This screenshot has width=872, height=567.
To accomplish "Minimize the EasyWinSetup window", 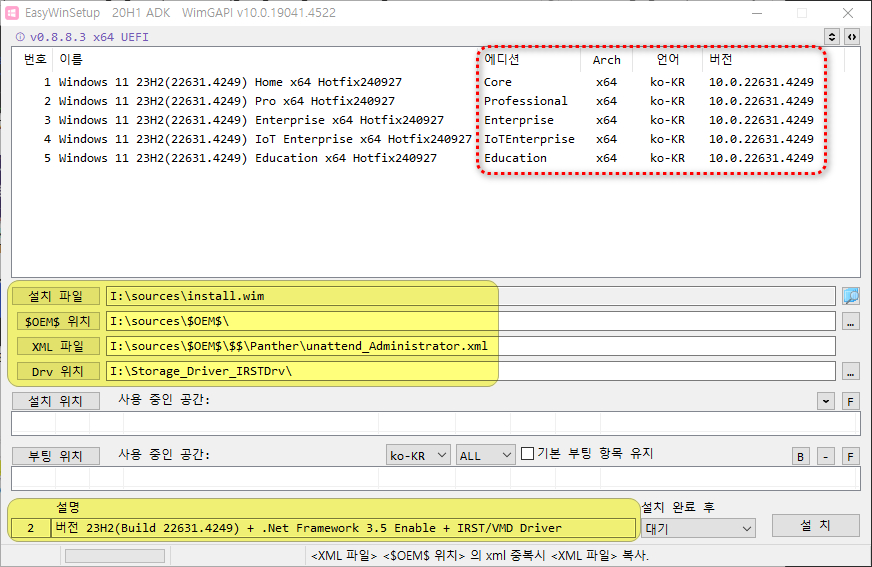I will pos(757,13).
